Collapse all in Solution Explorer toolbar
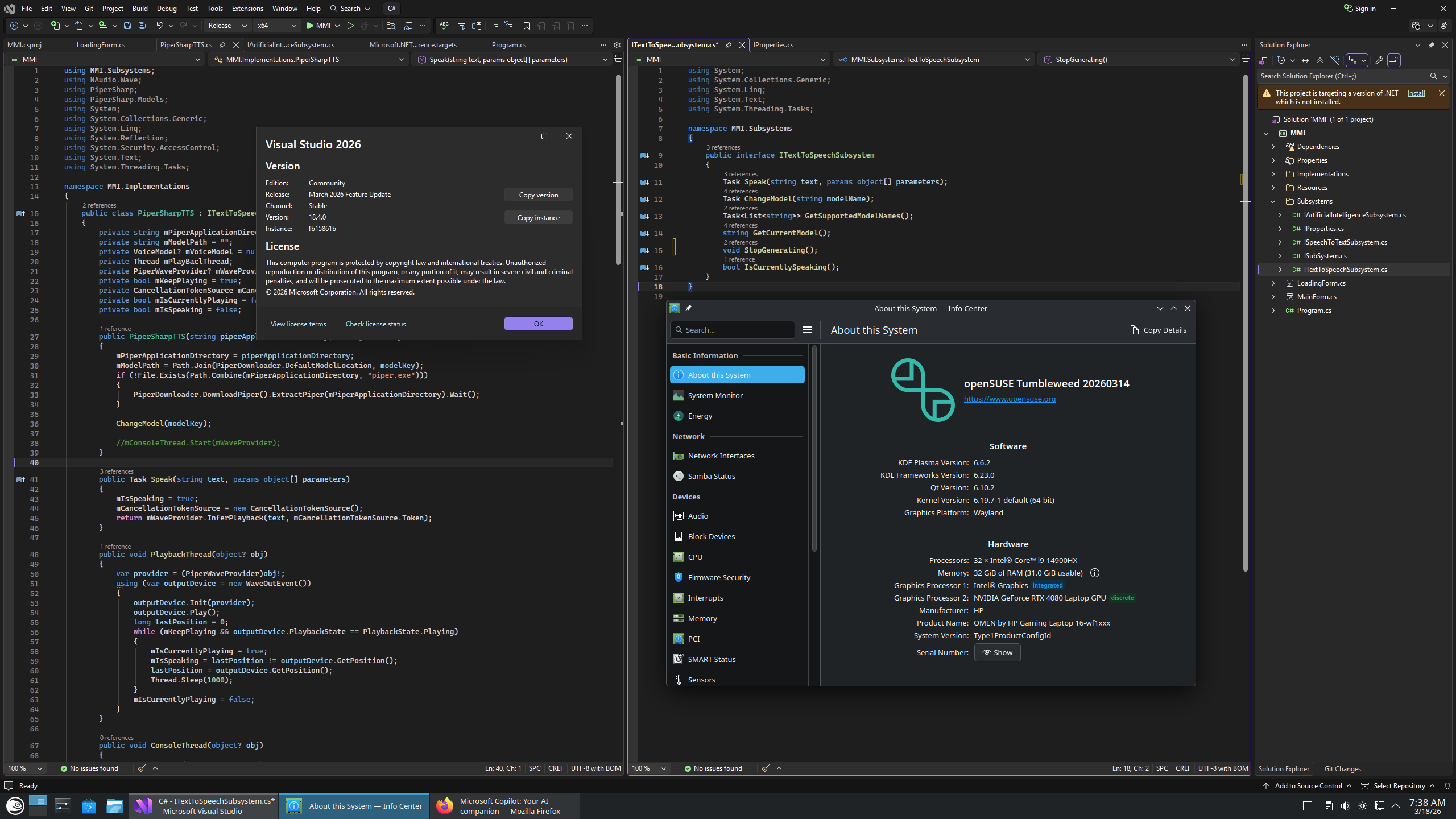Viewport: 1456px width, 819px height. tap(1320, 60)
